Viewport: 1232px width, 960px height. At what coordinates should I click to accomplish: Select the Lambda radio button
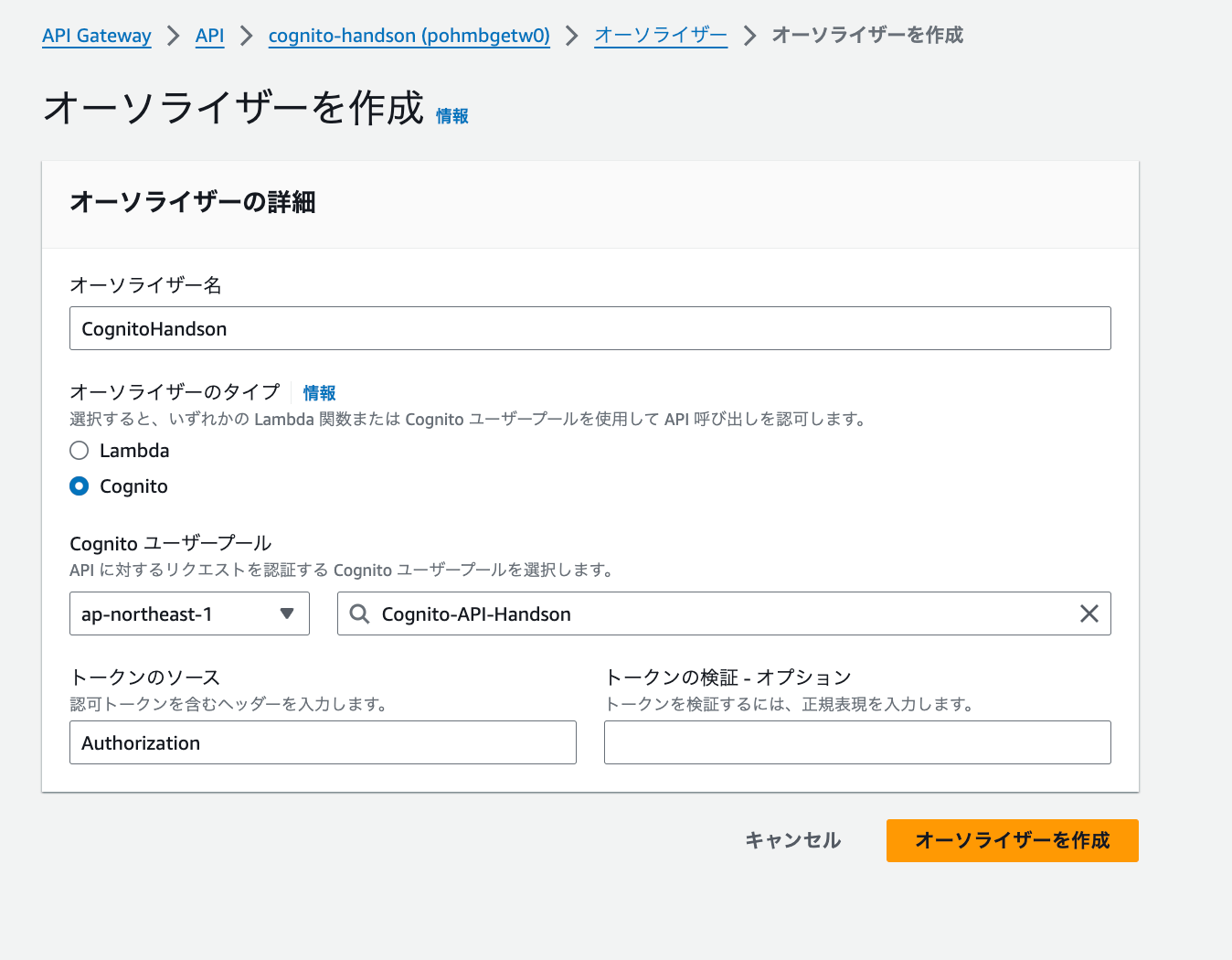[80, 451]
